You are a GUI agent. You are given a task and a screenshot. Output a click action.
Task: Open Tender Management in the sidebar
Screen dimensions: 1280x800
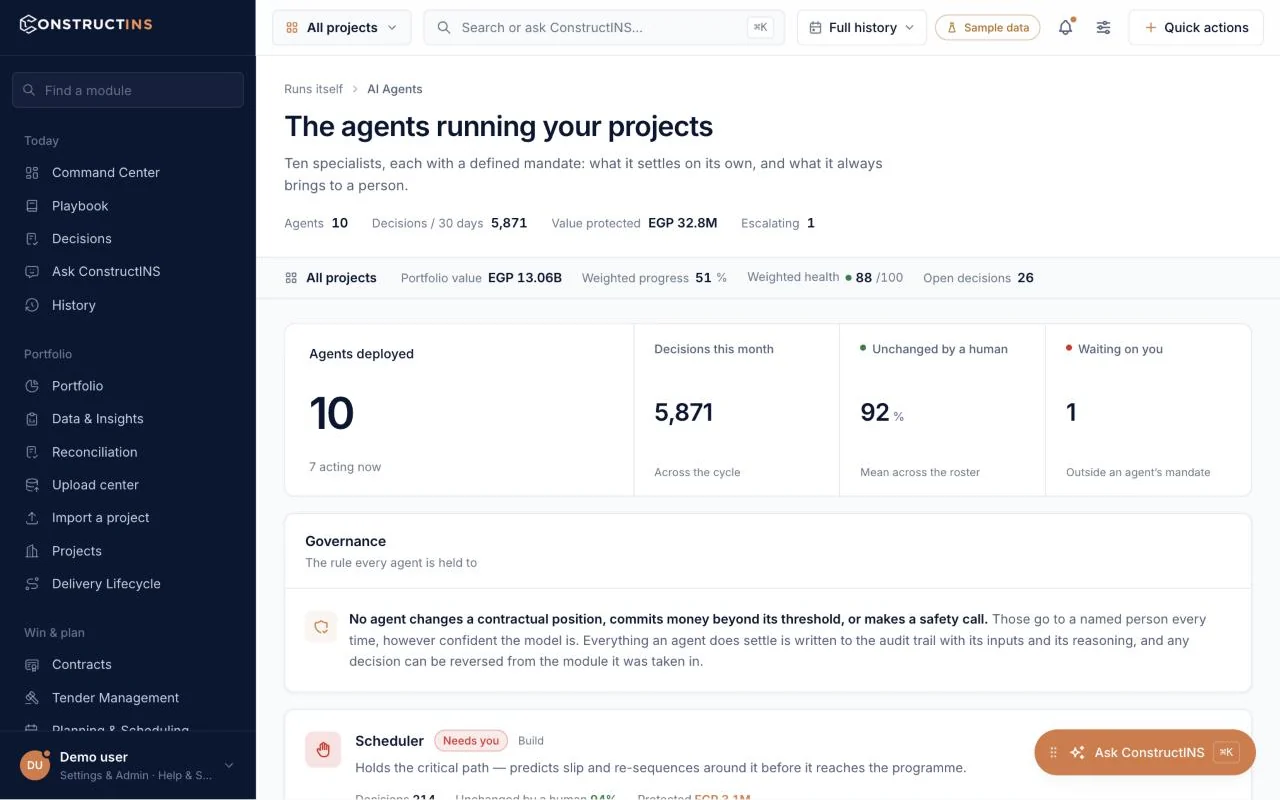point(128,698)
